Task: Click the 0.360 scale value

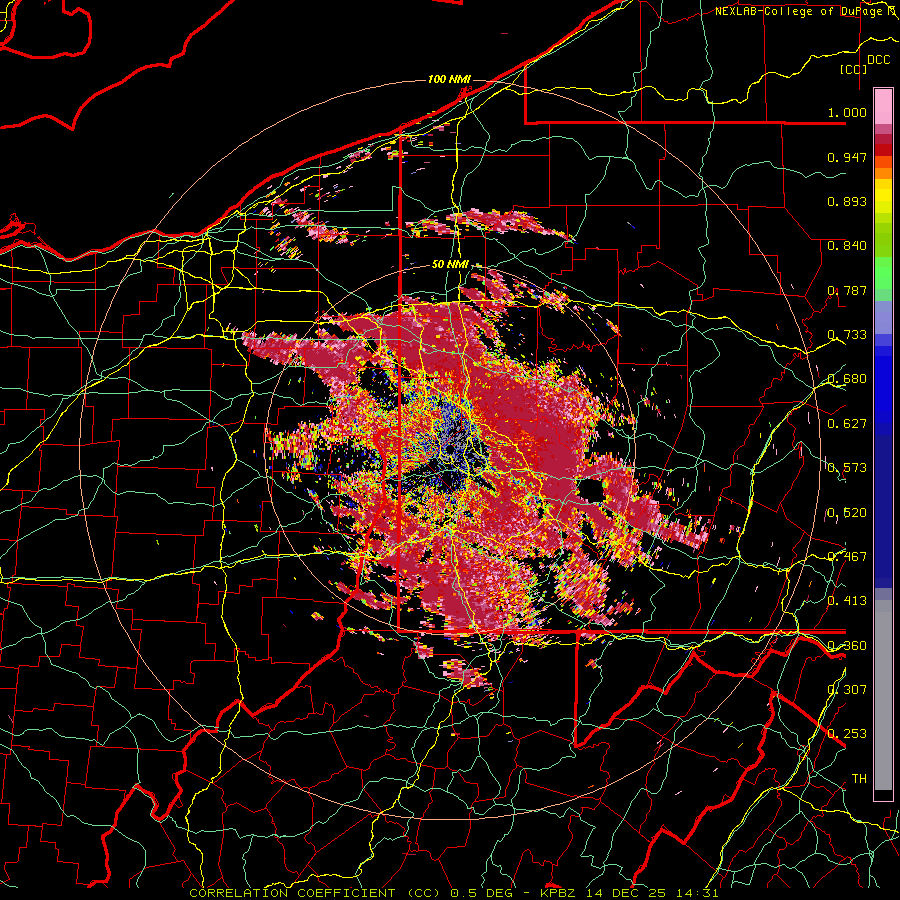Action: pos(847,646)
